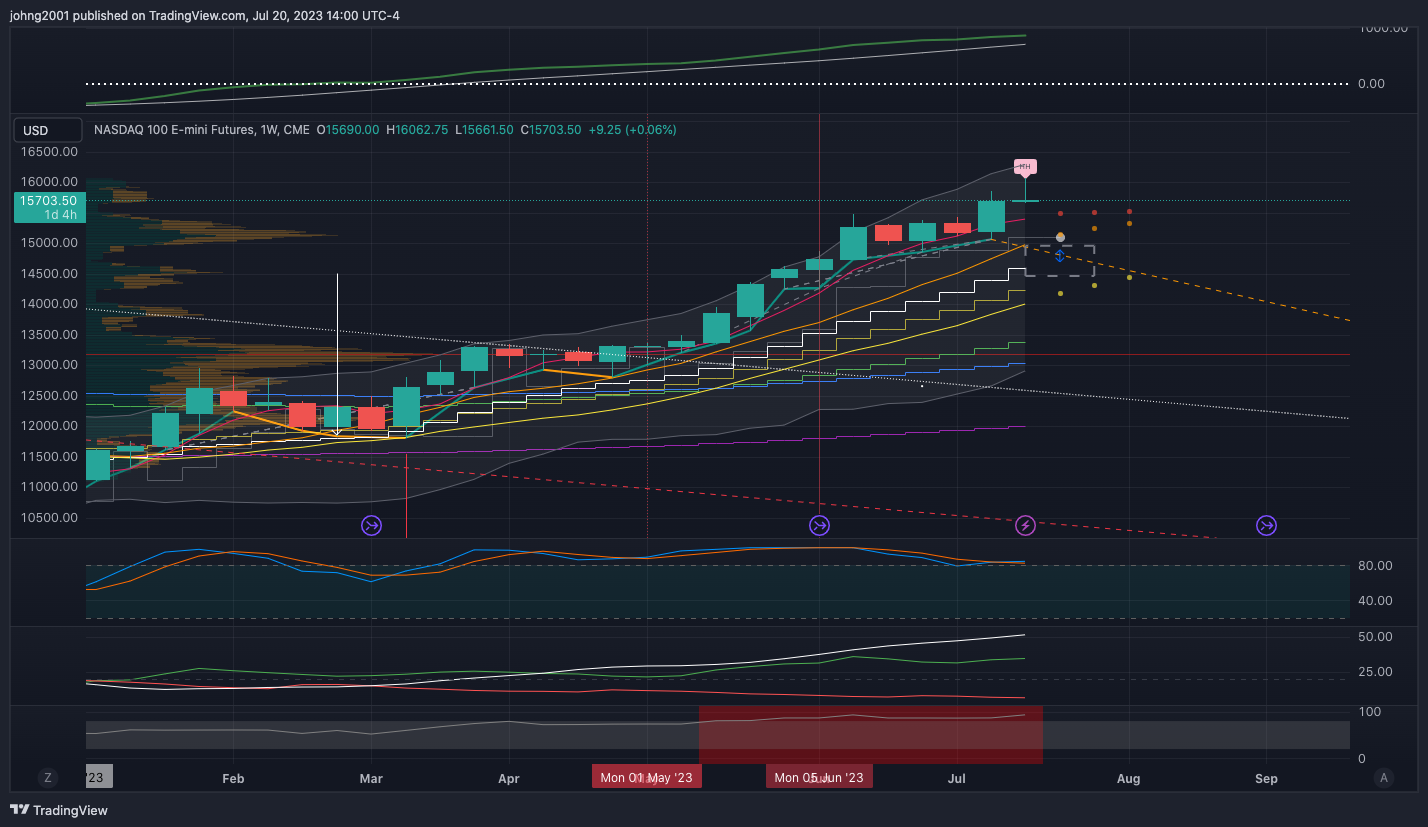The width and height of the screenshot is (1428, 827).
Task: Click the Apr label on time axis
Action: pos(508,777)
